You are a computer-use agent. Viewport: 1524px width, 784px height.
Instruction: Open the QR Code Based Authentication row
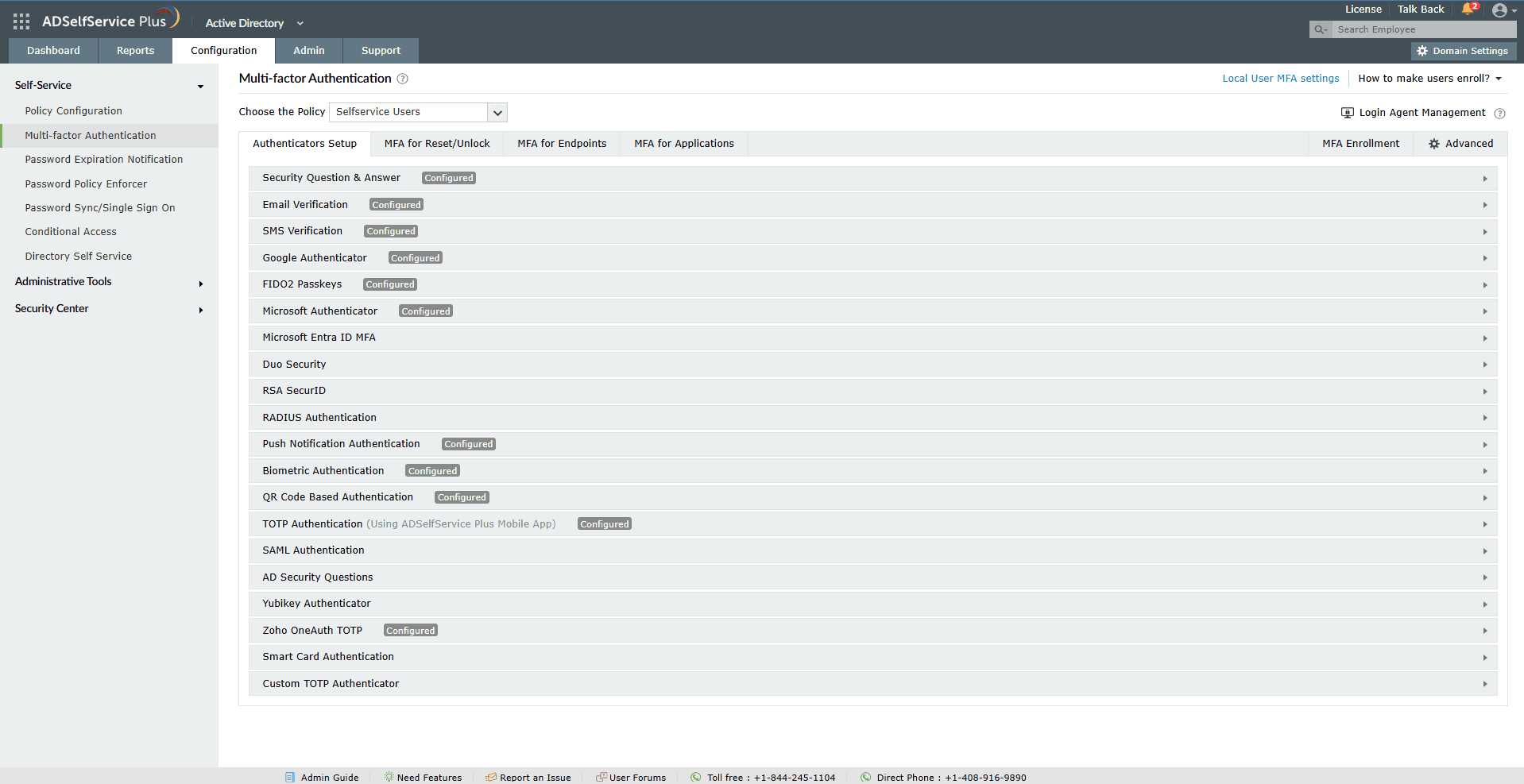872,497
